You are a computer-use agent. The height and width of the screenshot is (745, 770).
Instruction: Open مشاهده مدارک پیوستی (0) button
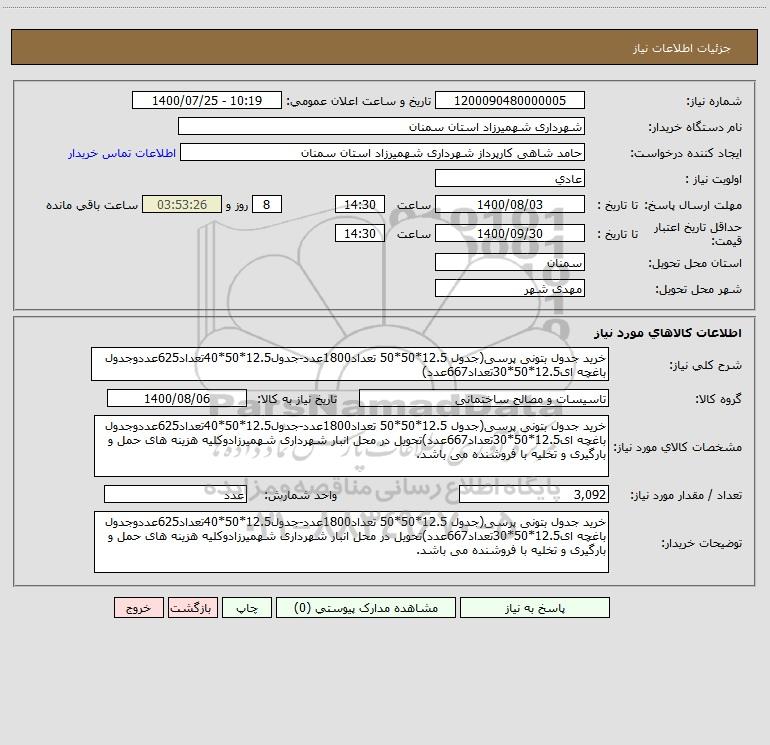[x=366, y=607]
